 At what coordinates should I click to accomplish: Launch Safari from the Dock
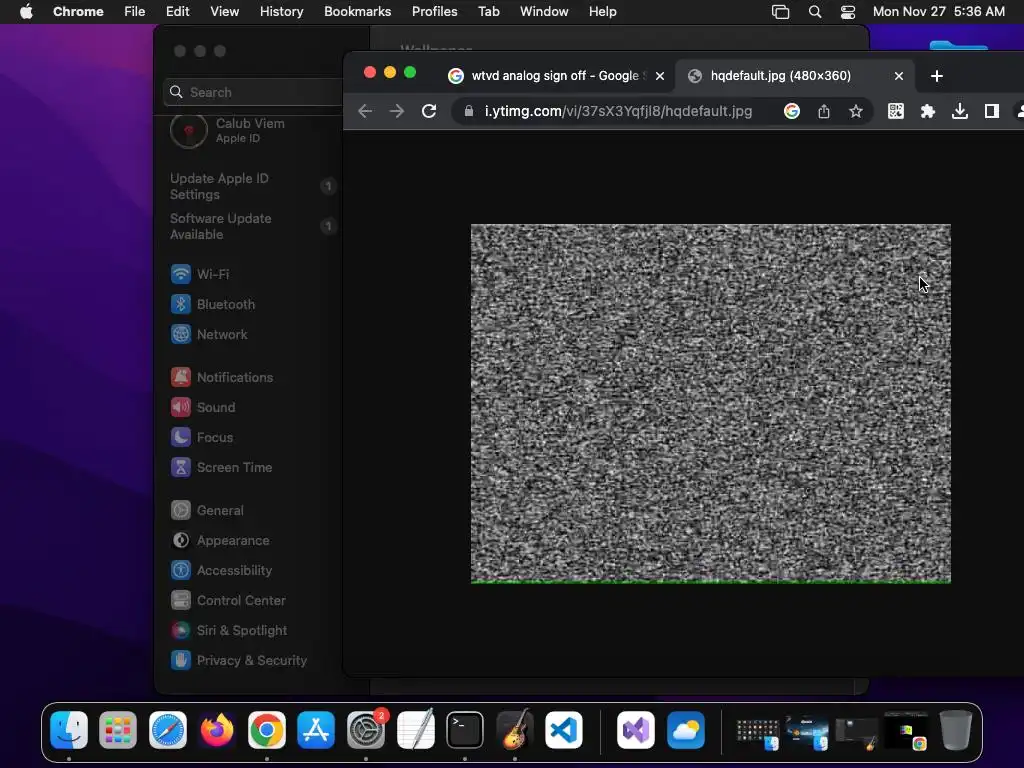click(x=168, y=730)
